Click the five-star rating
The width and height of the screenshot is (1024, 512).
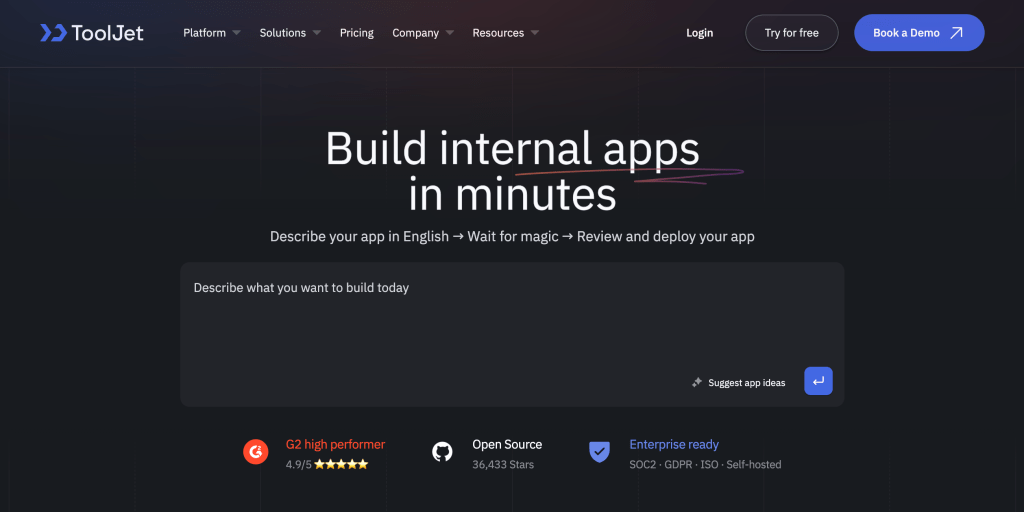[x=341, y=465]
